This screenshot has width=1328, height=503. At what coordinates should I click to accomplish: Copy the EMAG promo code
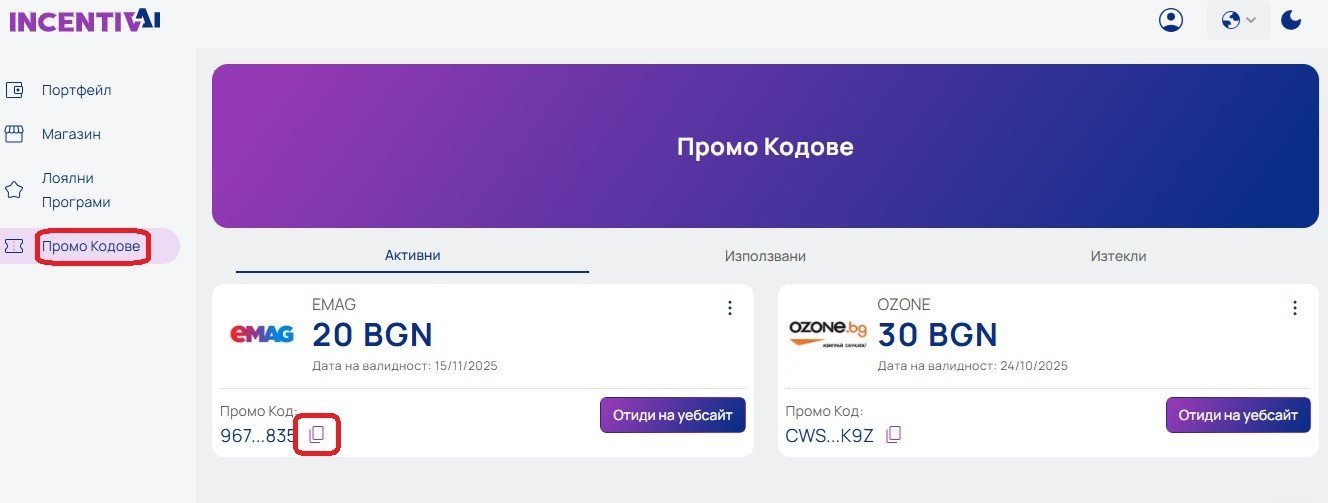(317, 434)
